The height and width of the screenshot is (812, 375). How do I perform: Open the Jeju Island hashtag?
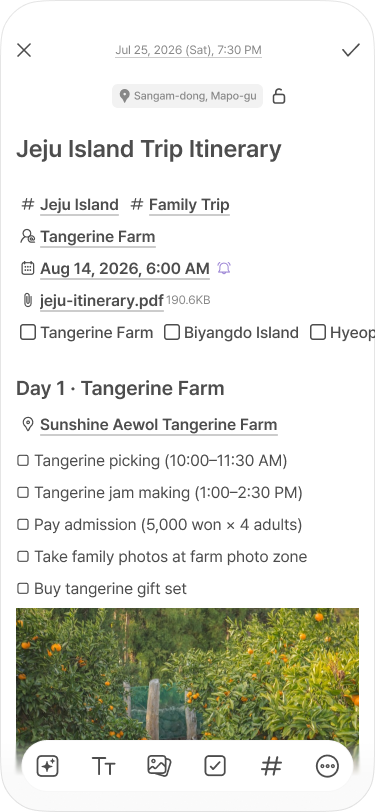coord(79,205)
